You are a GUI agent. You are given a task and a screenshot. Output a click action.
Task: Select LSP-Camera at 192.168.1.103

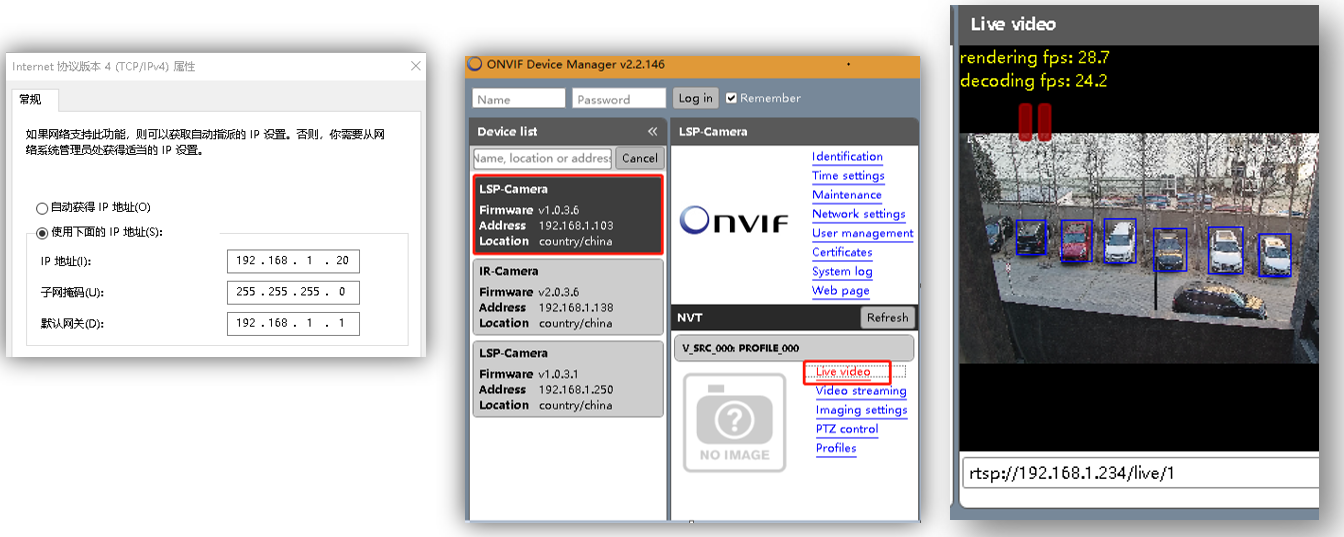567,215
